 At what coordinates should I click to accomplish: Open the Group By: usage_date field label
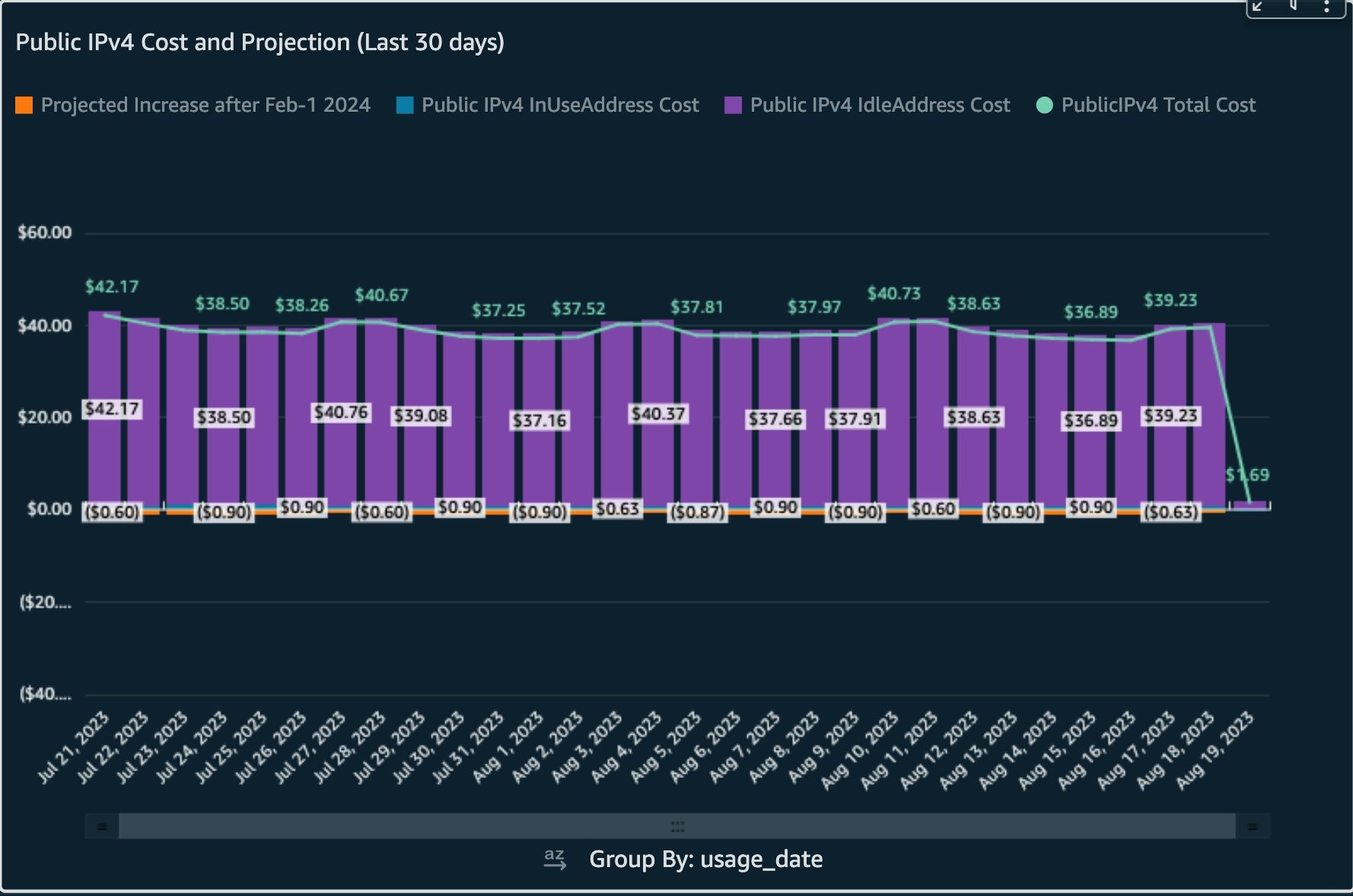point(705,859)
